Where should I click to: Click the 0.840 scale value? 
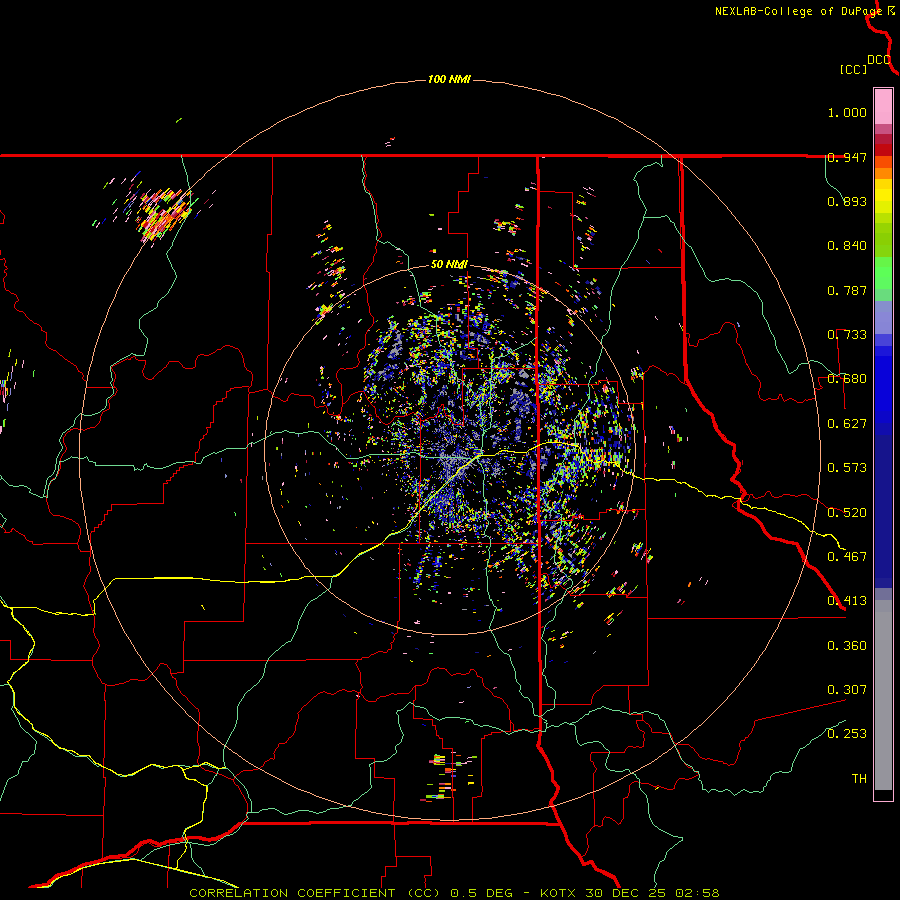[847, 246]
